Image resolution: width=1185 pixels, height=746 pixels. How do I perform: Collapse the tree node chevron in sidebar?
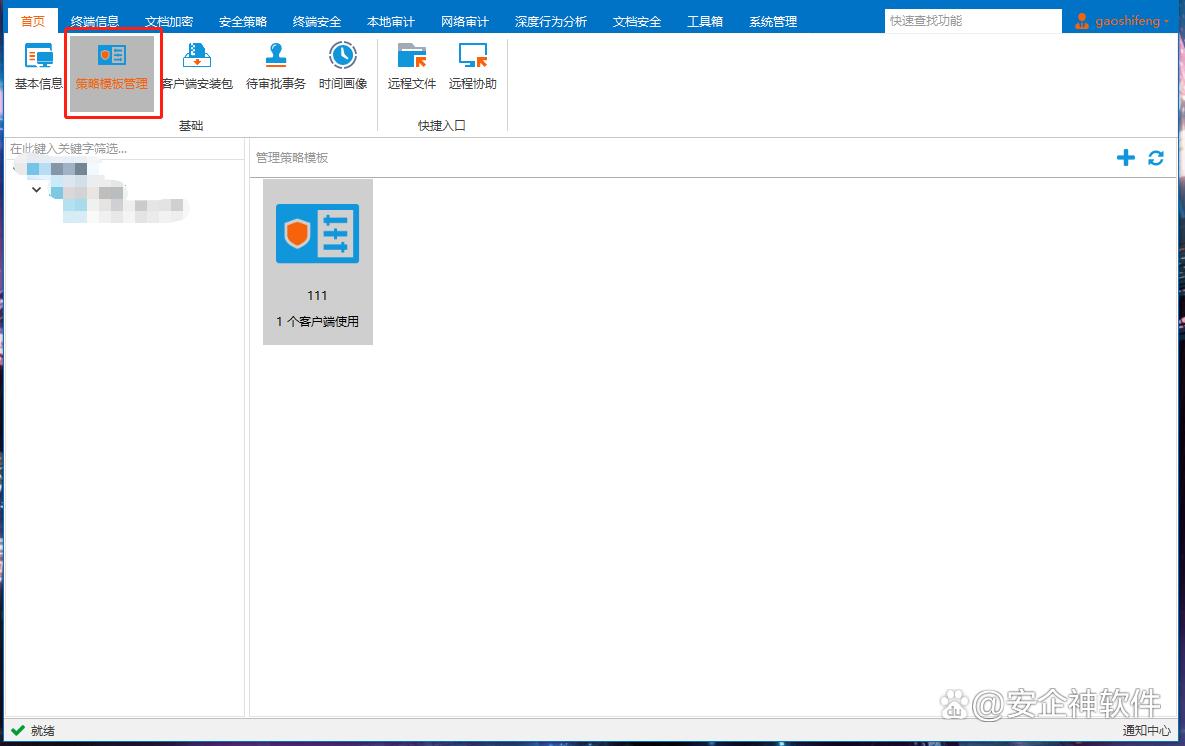36,190
